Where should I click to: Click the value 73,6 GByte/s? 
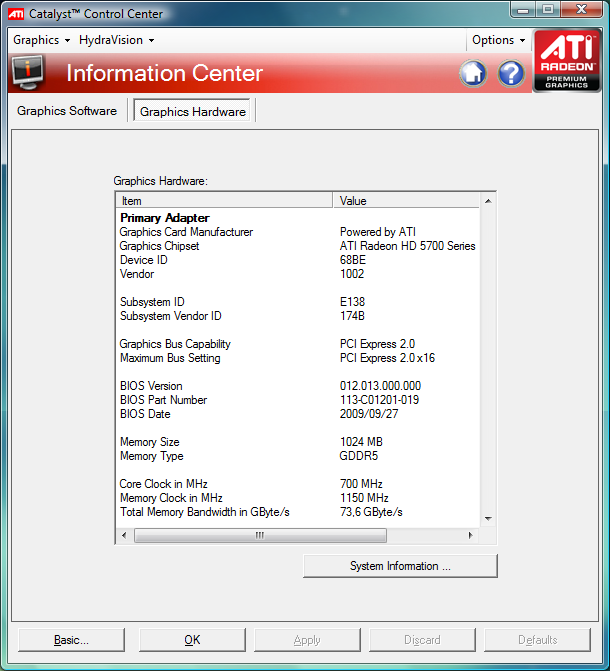click(371, 512)
